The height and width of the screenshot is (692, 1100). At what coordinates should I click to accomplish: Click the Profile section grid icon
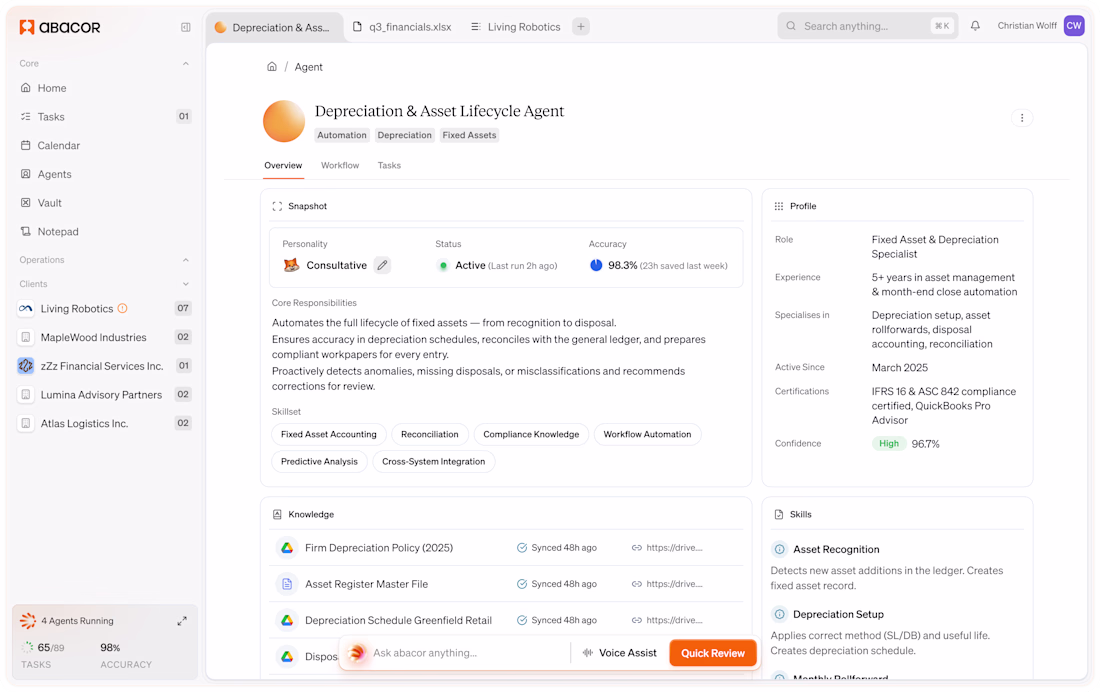[779, 206]
